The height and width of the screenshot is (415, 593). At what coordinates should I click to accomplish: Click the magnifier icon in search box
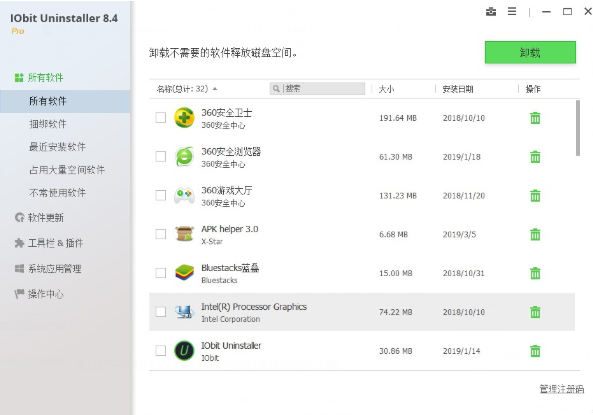[x=276, y=89]
